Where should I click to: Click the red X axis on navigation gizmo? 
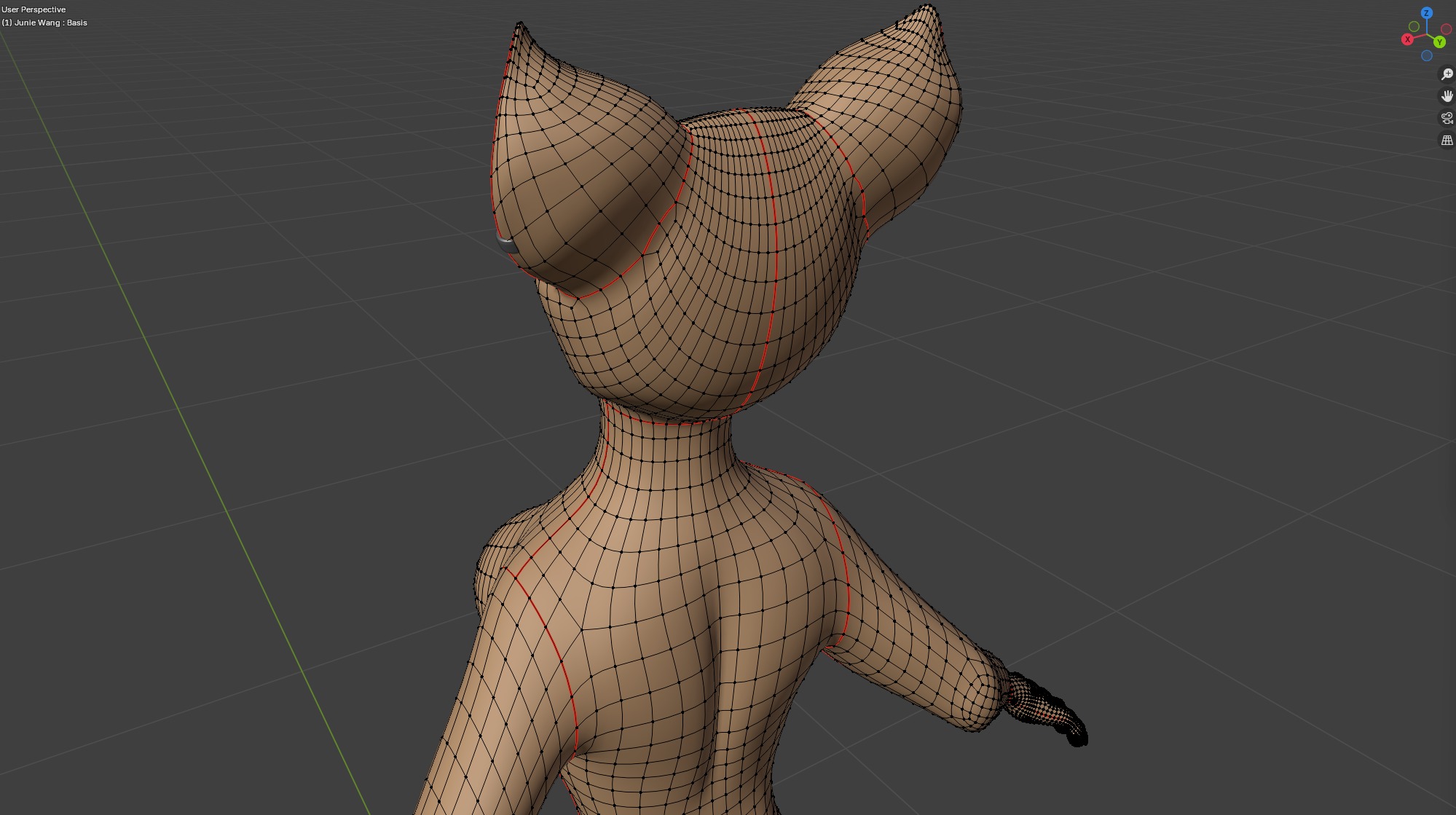coord(1407,39)
